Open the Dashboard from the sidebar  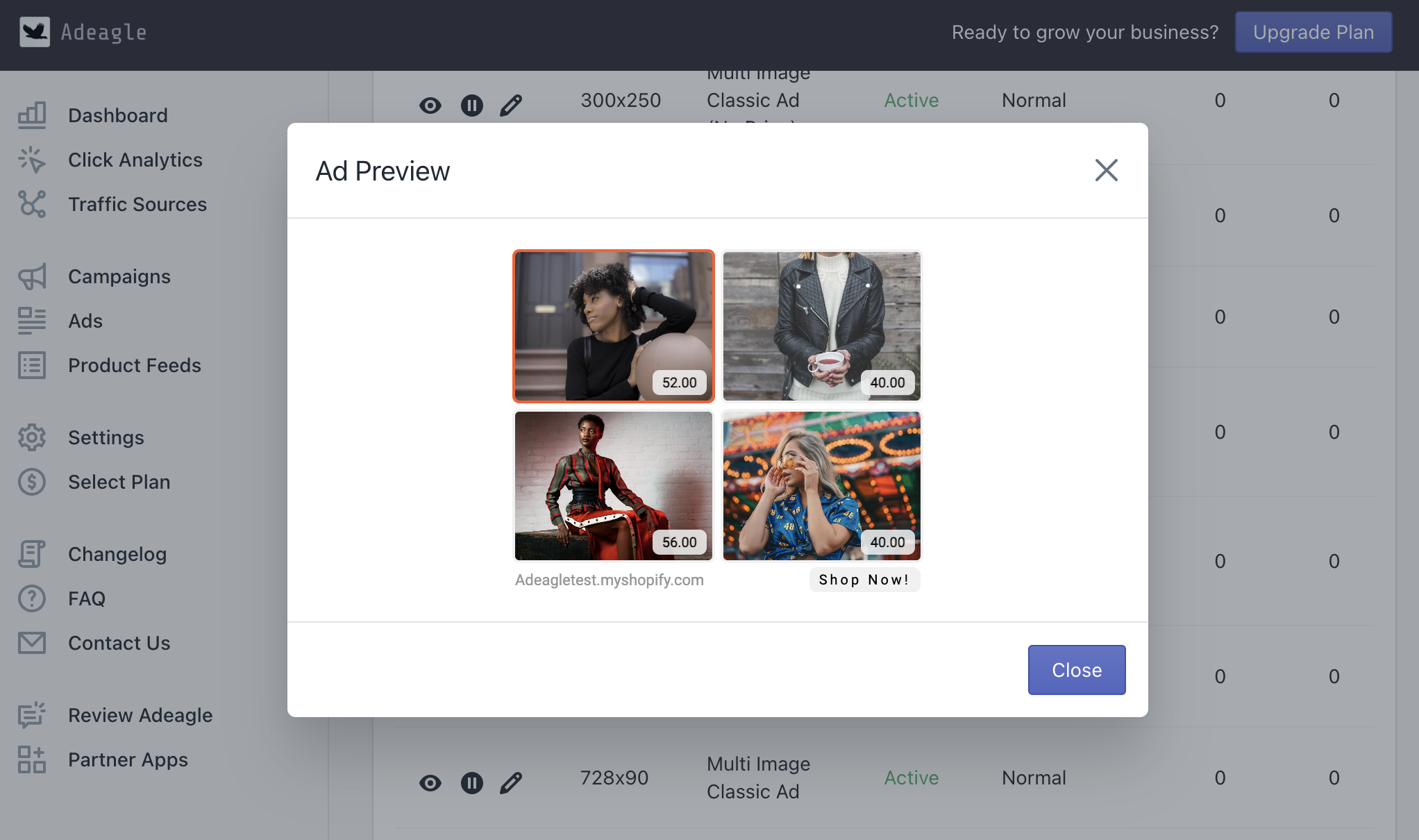pyautogui.click(x=118, y=115)
